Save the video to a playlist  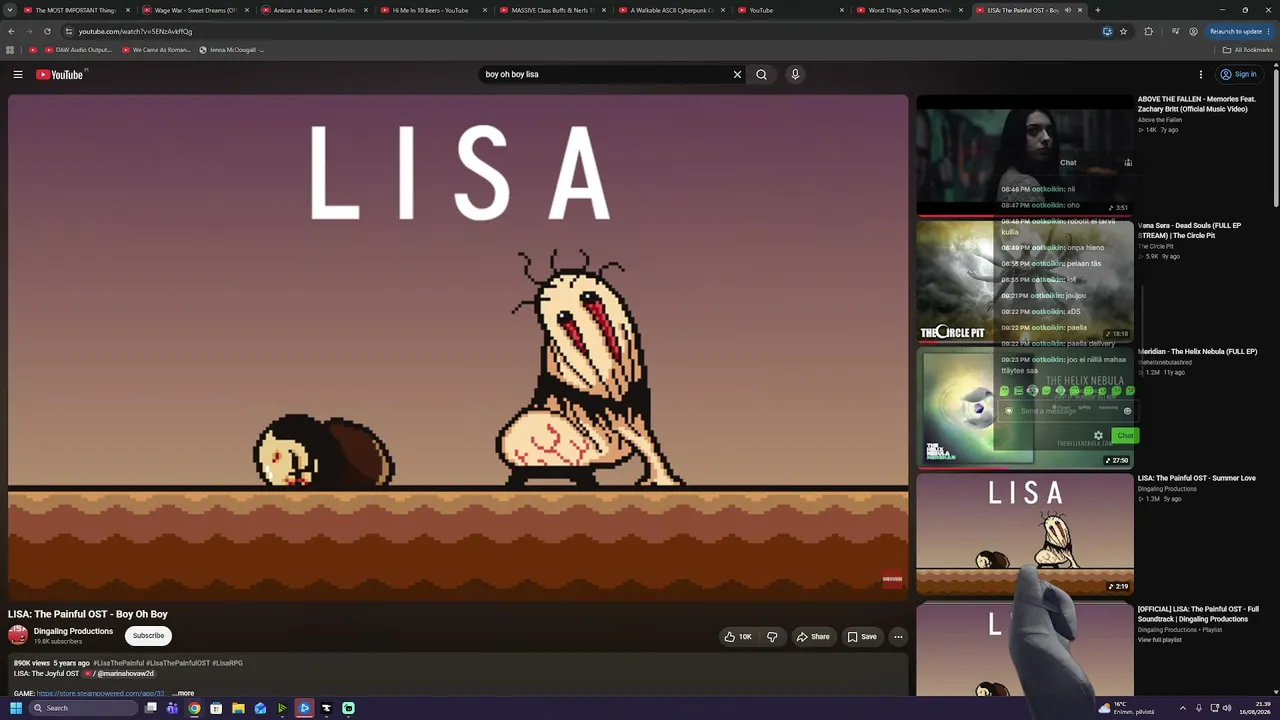(x=862, y=637)
